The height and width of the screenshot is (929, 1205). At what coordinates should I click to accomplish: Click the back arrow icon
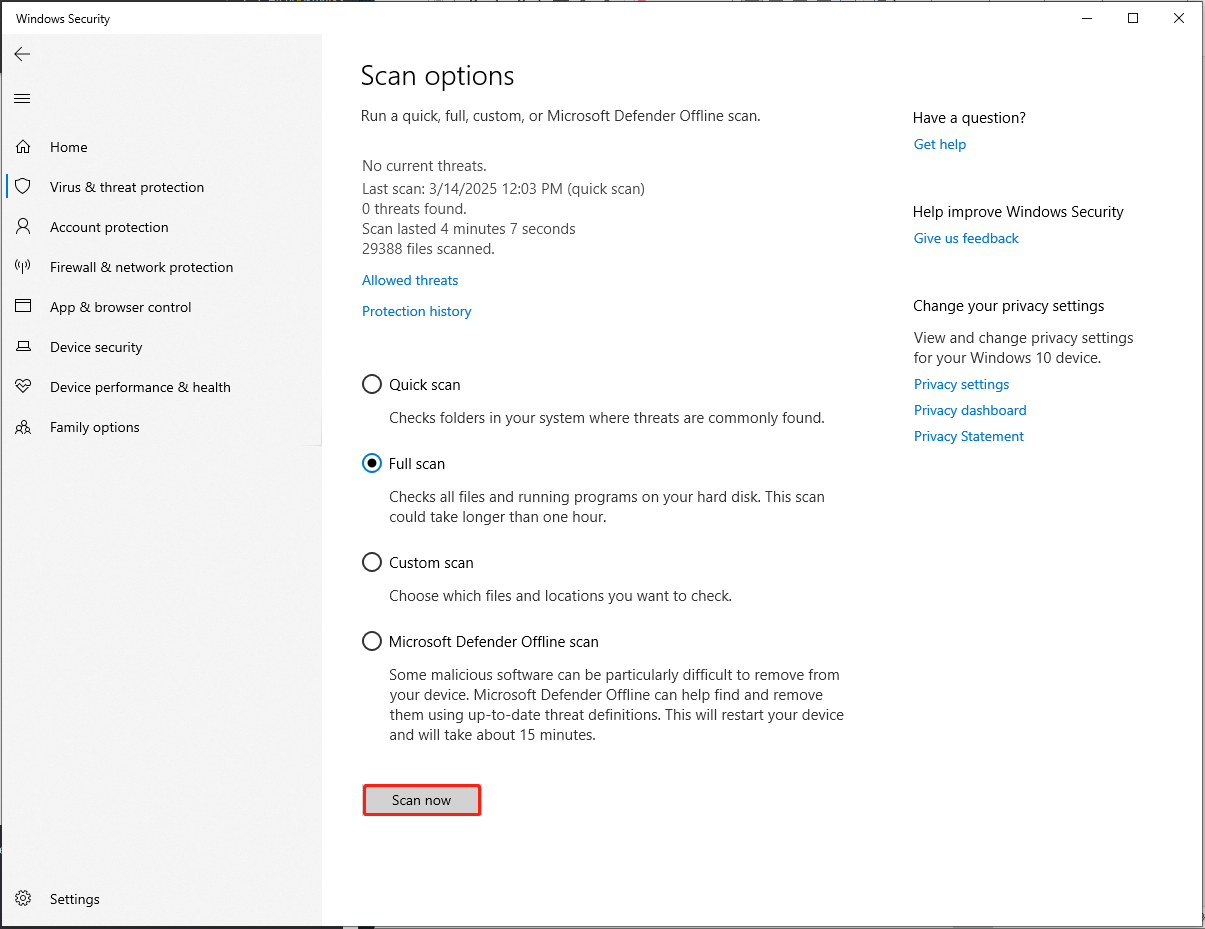click(x=22, y=54)
